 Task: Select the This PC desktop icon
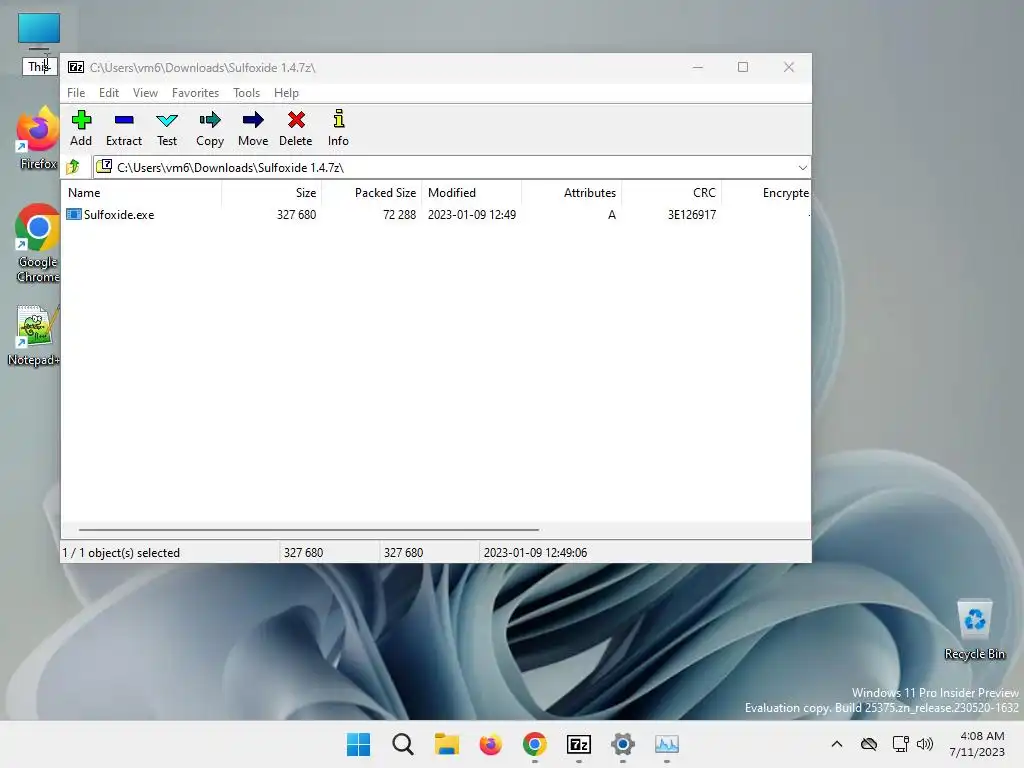tap(39, 31)
